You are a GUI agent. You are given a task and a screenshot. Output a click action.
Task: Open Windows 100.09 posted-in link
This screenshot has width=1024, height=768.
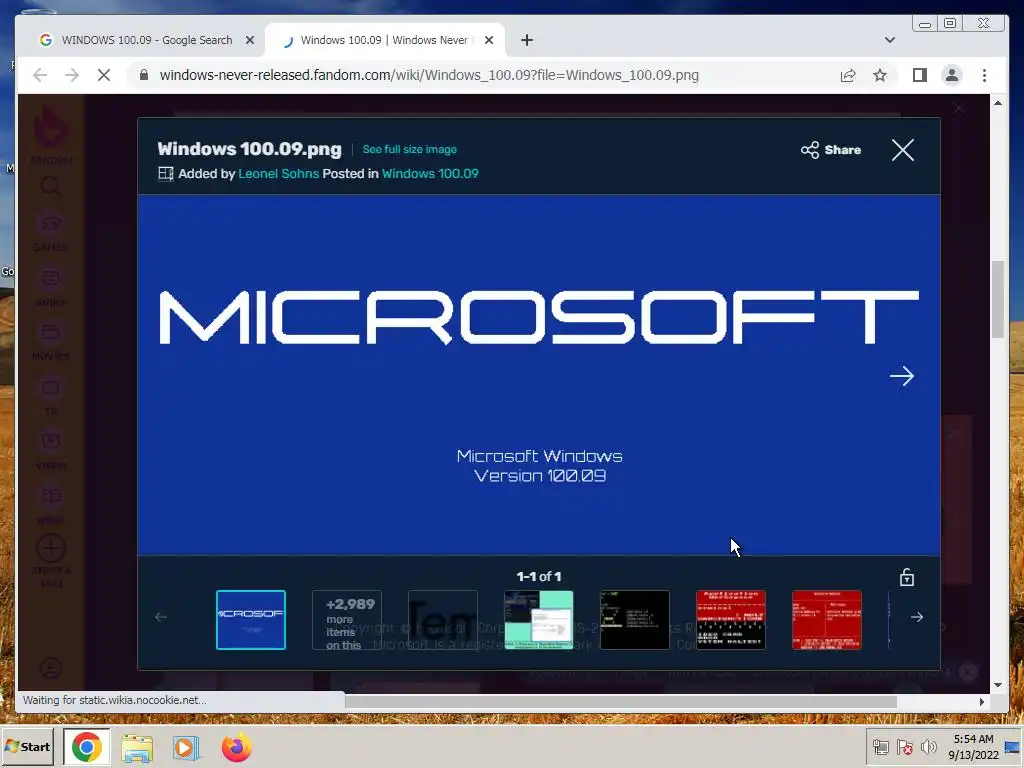click(430, 174)
